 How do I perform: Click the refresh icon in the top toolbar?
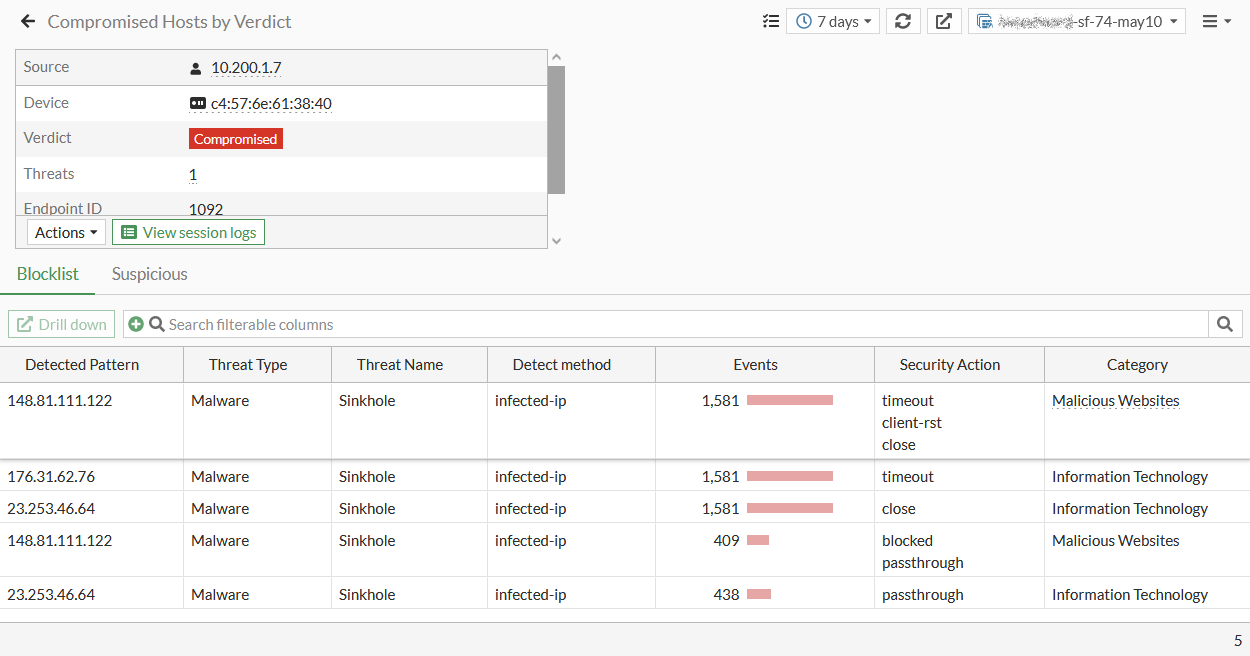coord(903,21)
